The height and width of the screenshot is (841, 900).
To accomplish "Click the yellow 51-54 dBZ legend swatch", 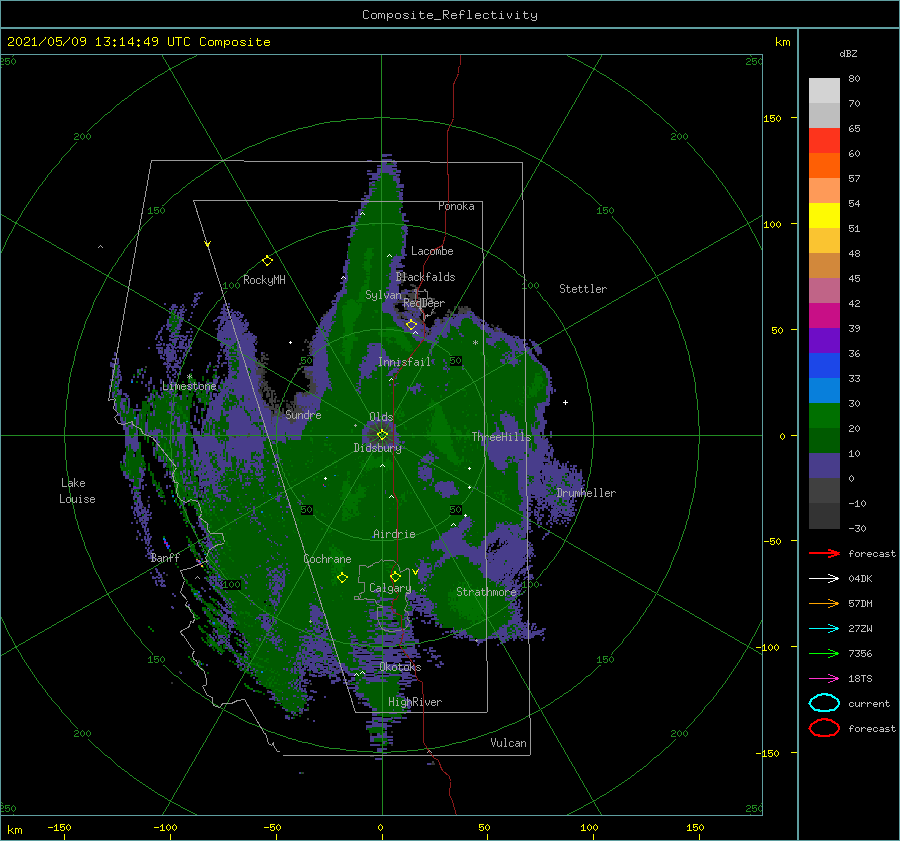I will coord(824,216).
